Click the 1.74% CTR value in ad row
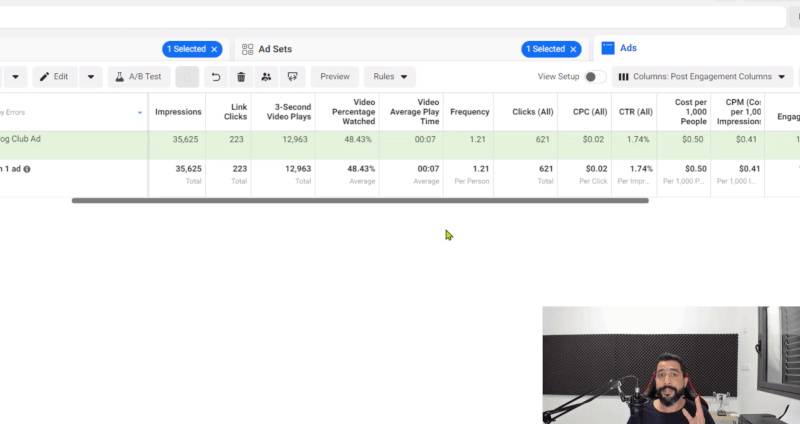 coord(638,139)
